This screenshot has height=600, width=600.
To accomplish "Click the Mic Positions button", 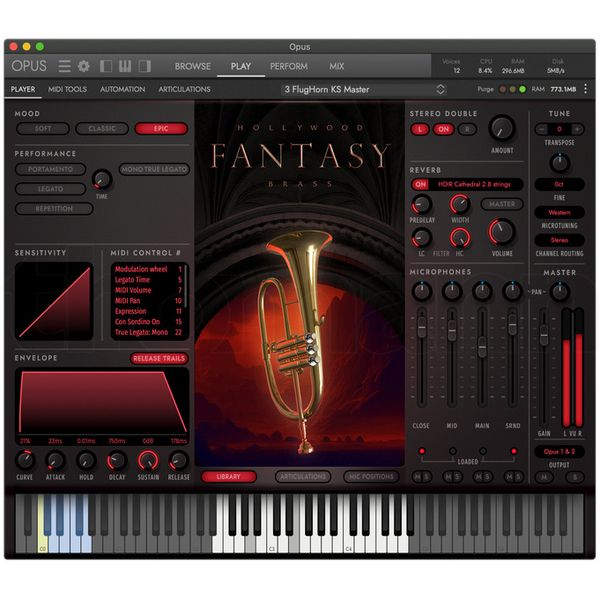I will [371, 477].
